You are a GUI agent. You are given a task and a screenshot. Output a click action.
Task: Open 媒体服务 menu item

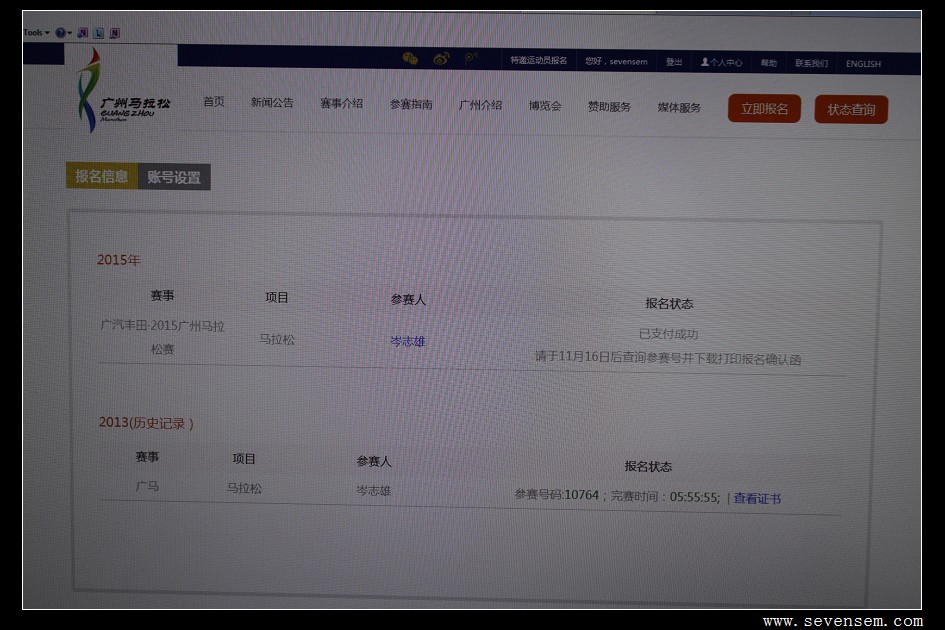[x=679, y=108]
